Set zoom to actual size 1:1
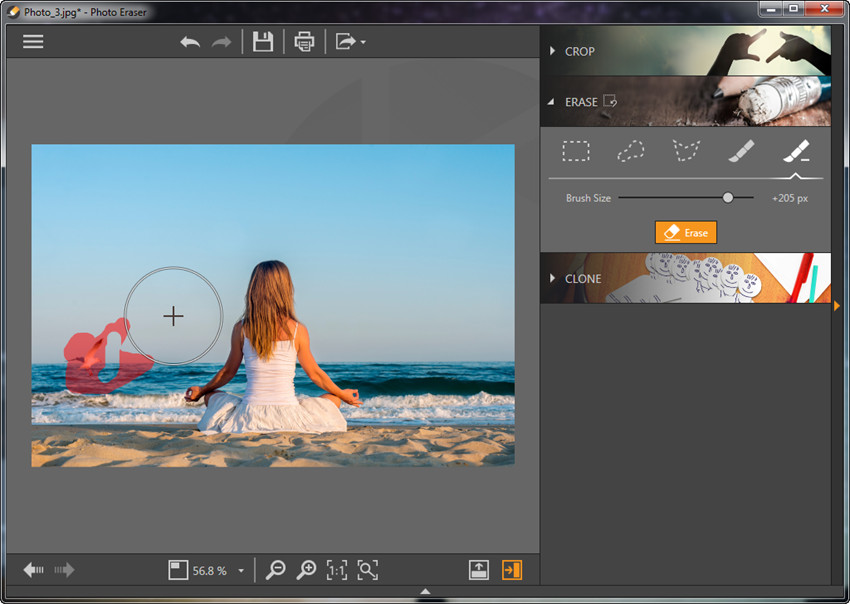Image resolution: width=850 pixels, height=604 pixels. pos(337,570)
